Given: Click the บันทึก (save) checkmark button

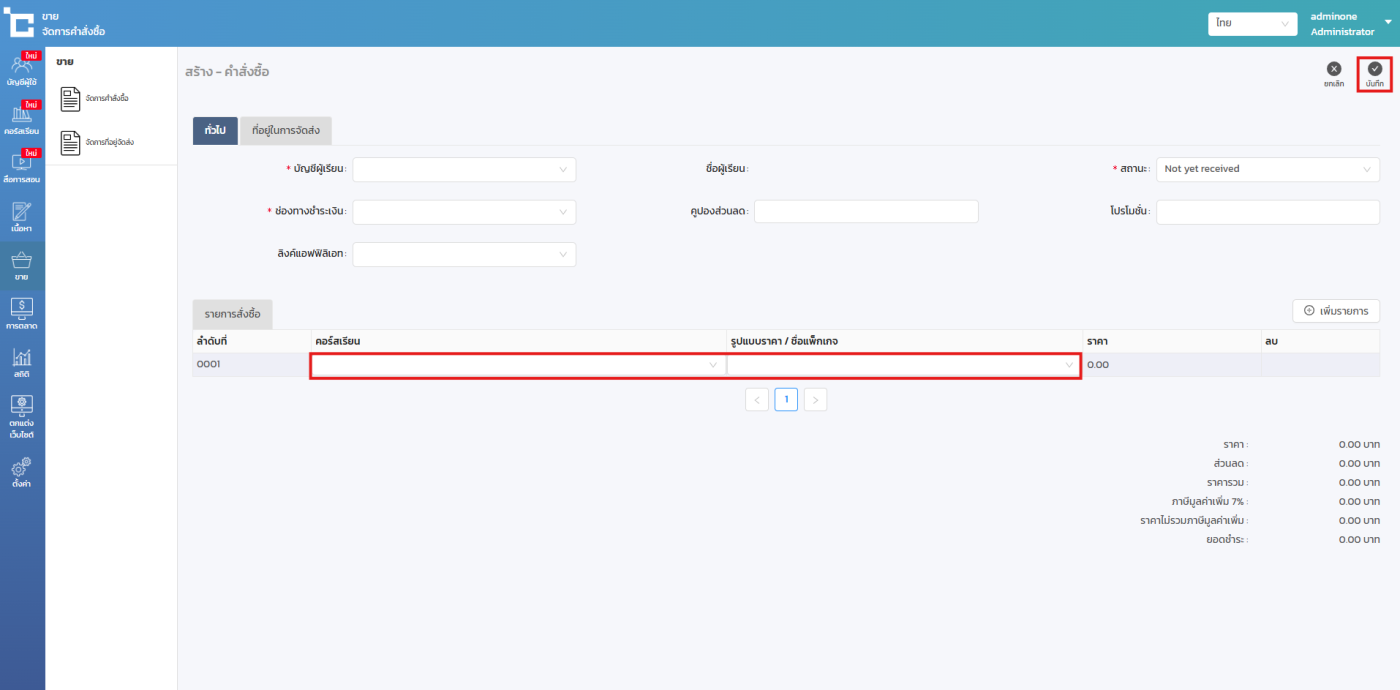Looking at the screenshot, I should pos(1374,74).
